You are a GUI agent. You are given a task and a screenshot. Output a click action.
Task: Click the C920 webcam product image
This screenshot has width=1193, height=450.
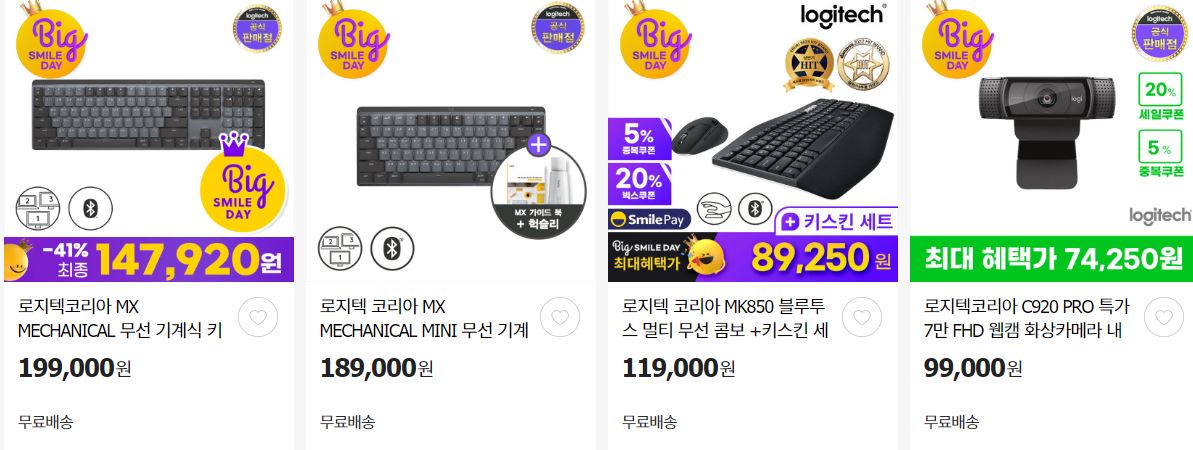coord(1047,132)
